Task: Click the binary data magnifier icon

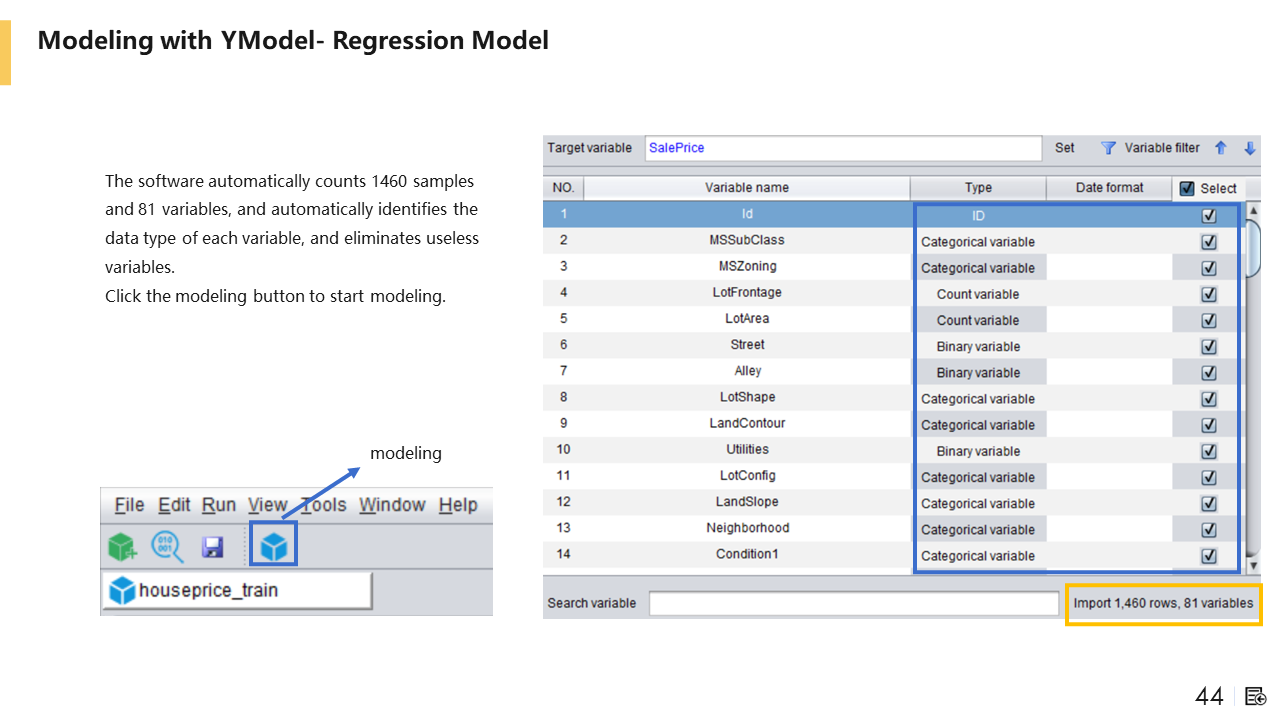Action: (x=167, y=547)
